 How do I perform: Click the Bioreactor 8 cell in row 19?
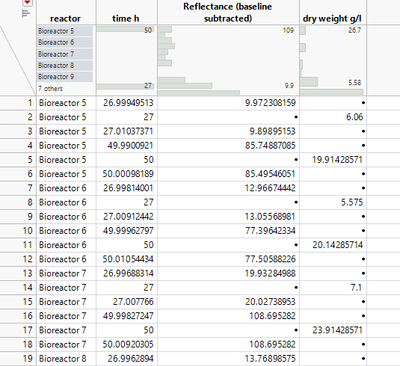(62, 359)
